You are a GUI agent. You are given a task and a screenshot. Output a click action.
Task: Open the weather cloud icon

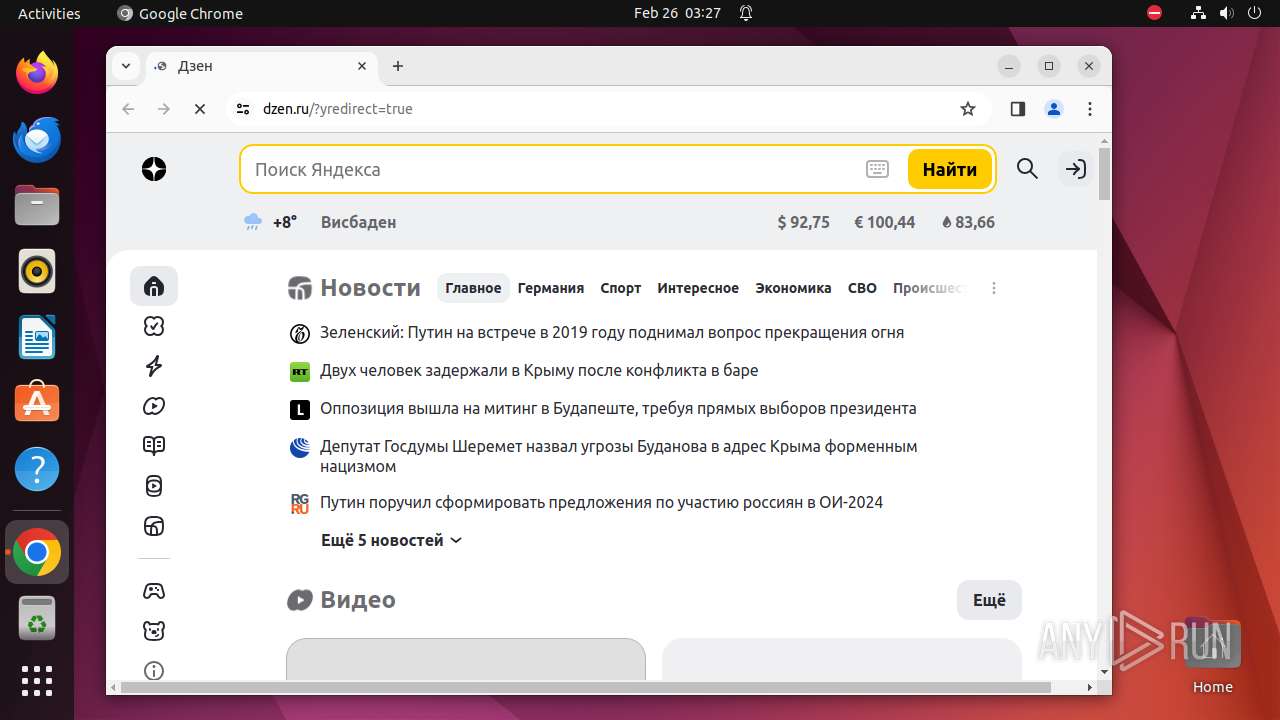click(253, 222)
